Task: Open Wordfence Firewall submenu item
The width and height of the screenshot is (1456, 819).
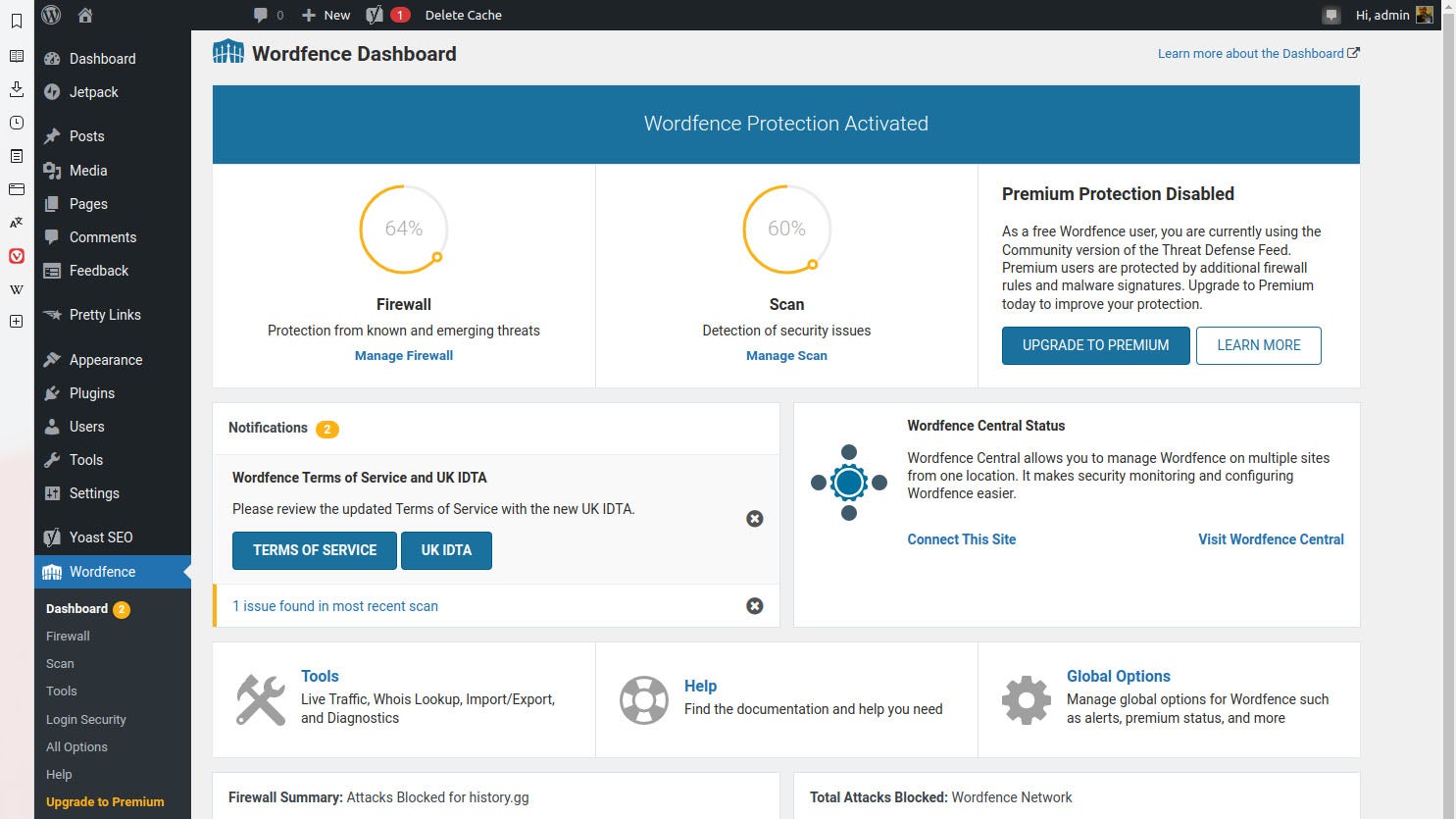Action: pyautogui.click(x=68, y=636)
